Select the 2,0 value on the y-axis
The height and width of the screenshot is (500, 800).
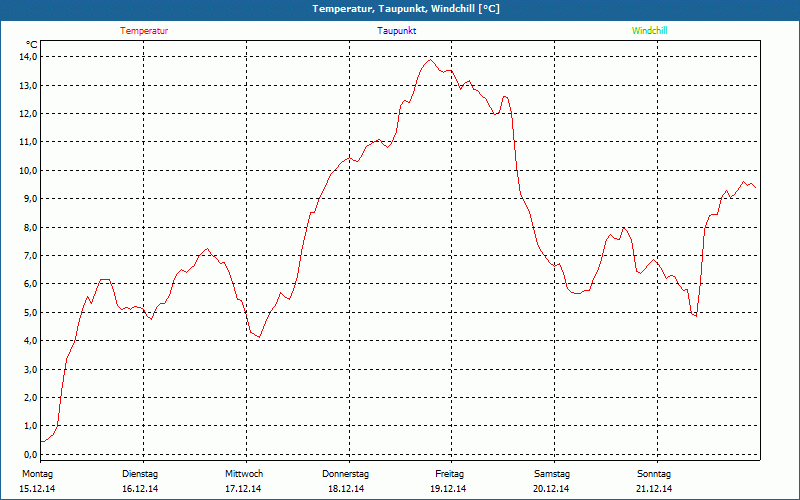(29, 397)
